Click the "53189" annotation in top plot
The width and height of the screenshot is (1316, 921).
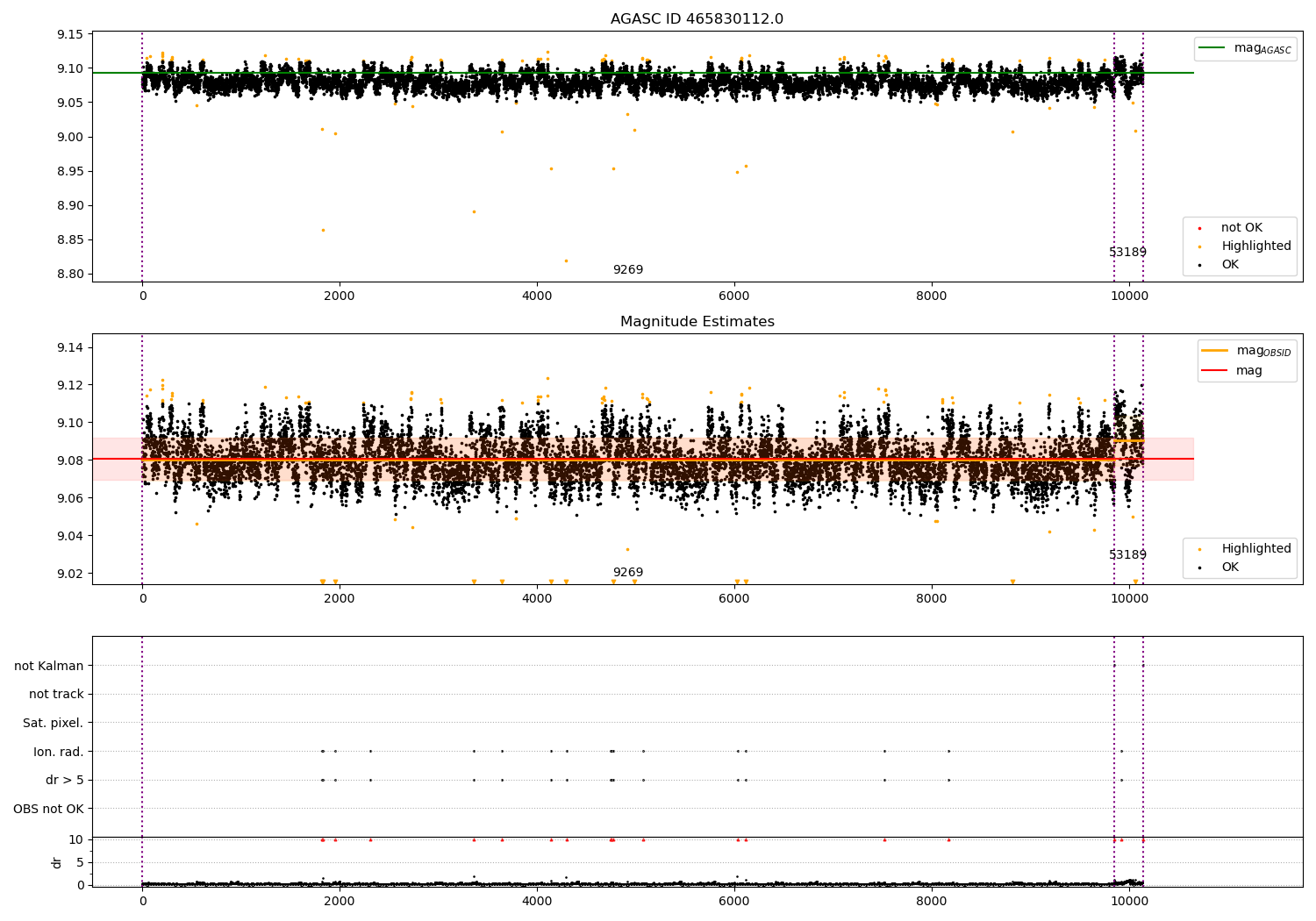[1127, 253]
